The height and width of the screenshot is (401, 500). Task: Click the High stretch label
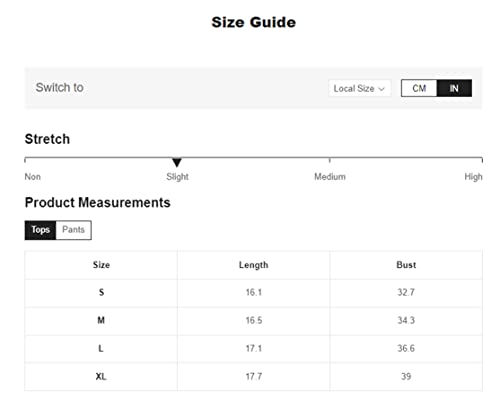coord(473,177)
